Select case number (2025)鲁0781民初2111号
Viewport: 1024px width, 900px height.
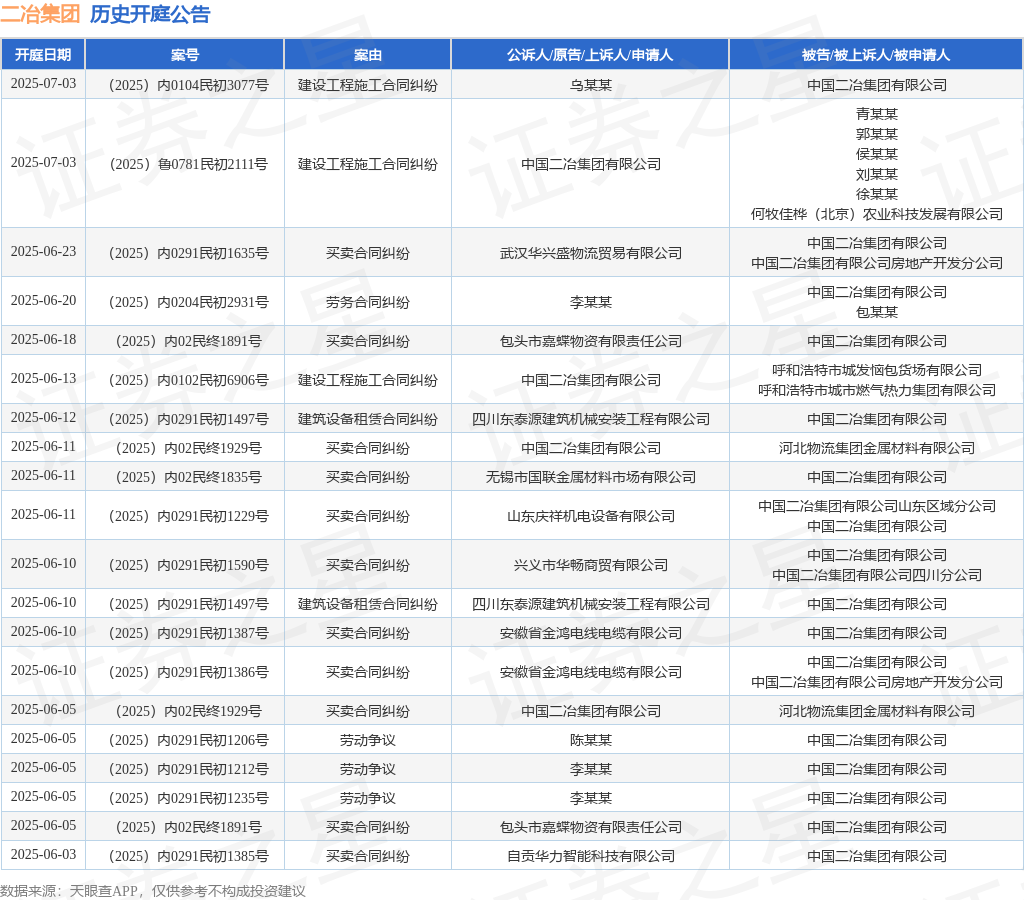(189, 164)
